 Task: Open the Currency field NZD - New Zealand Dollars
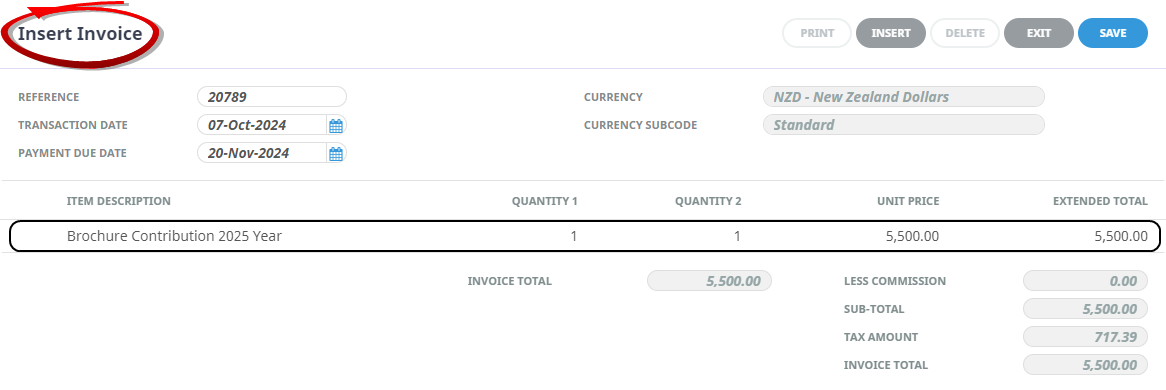coord(904,97)
